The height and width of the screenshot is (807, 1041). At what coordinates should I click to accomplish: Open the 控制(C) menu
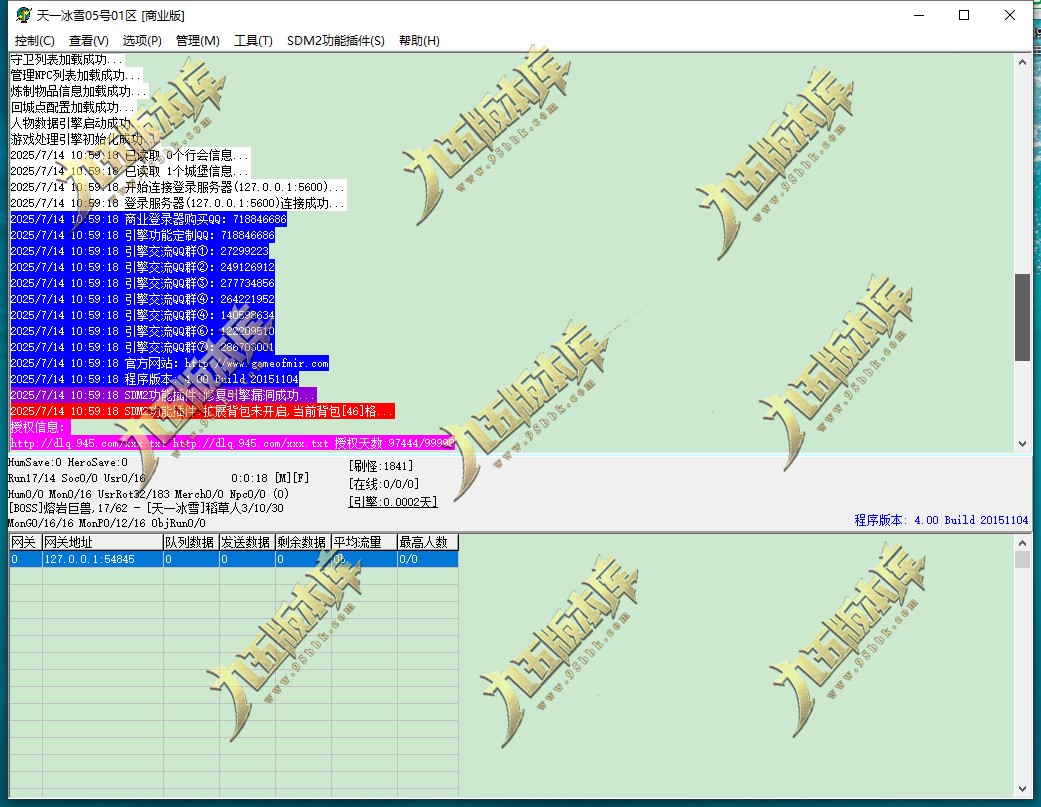[x=35, y=40]
